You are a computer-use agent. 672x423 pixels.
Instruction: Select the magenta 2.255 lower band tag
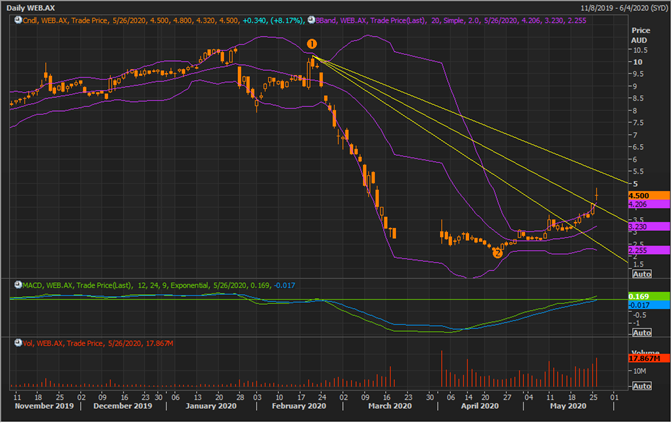[x=649, y=250]
